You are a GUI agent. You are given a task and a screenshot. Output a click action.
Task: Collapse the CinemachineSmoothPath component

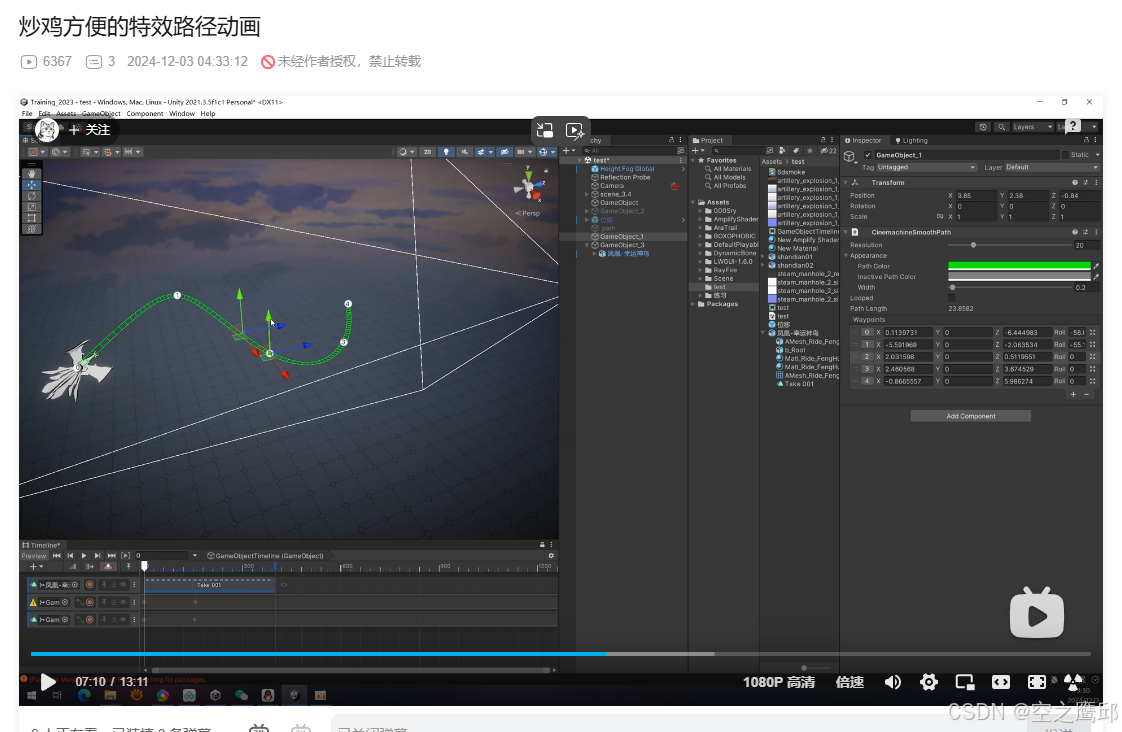pyautogui.click(x=845, y=233)
